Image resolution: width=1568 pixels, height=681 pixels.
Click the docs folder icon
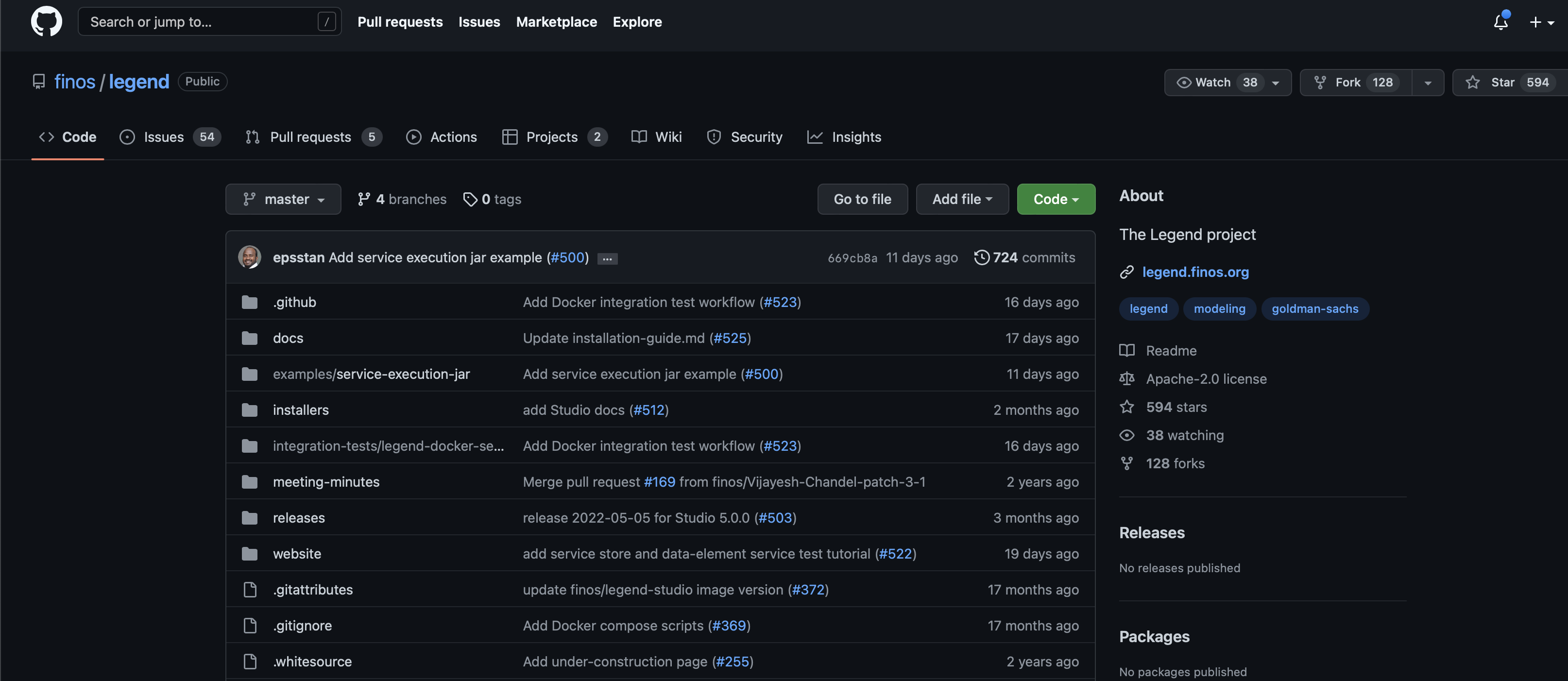250,338
